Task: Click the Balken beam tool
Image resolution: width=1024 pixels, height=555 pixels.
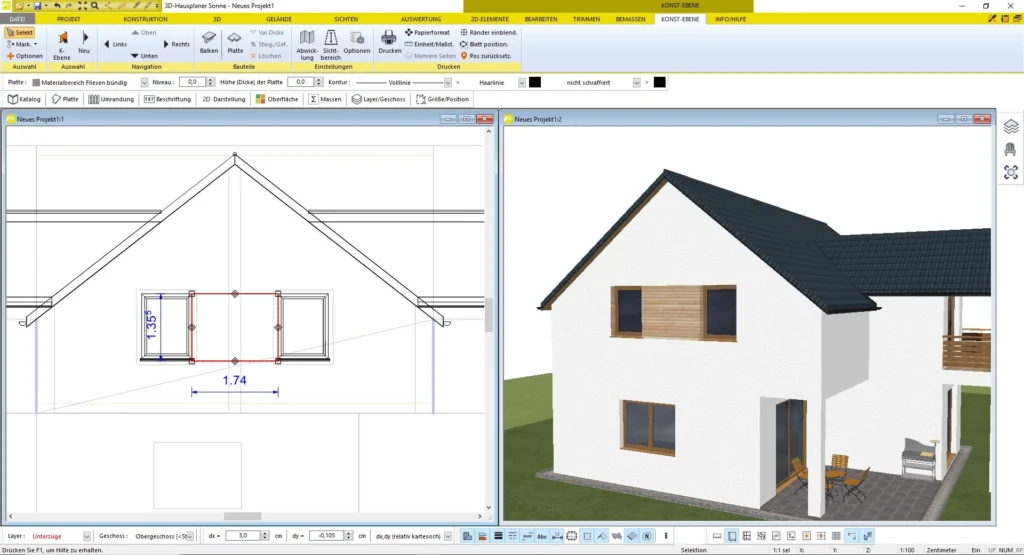Action: click(x=209, y=42)
